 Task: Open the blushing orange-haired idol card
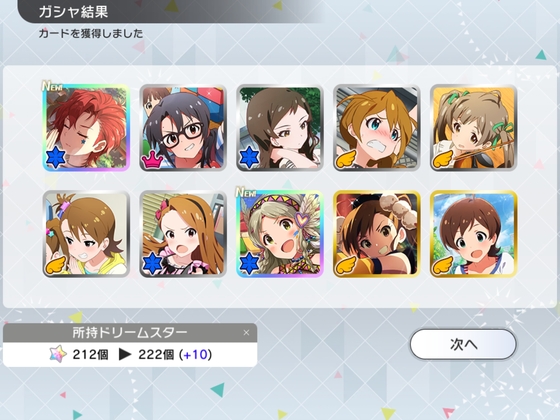(x=377, y=128)
